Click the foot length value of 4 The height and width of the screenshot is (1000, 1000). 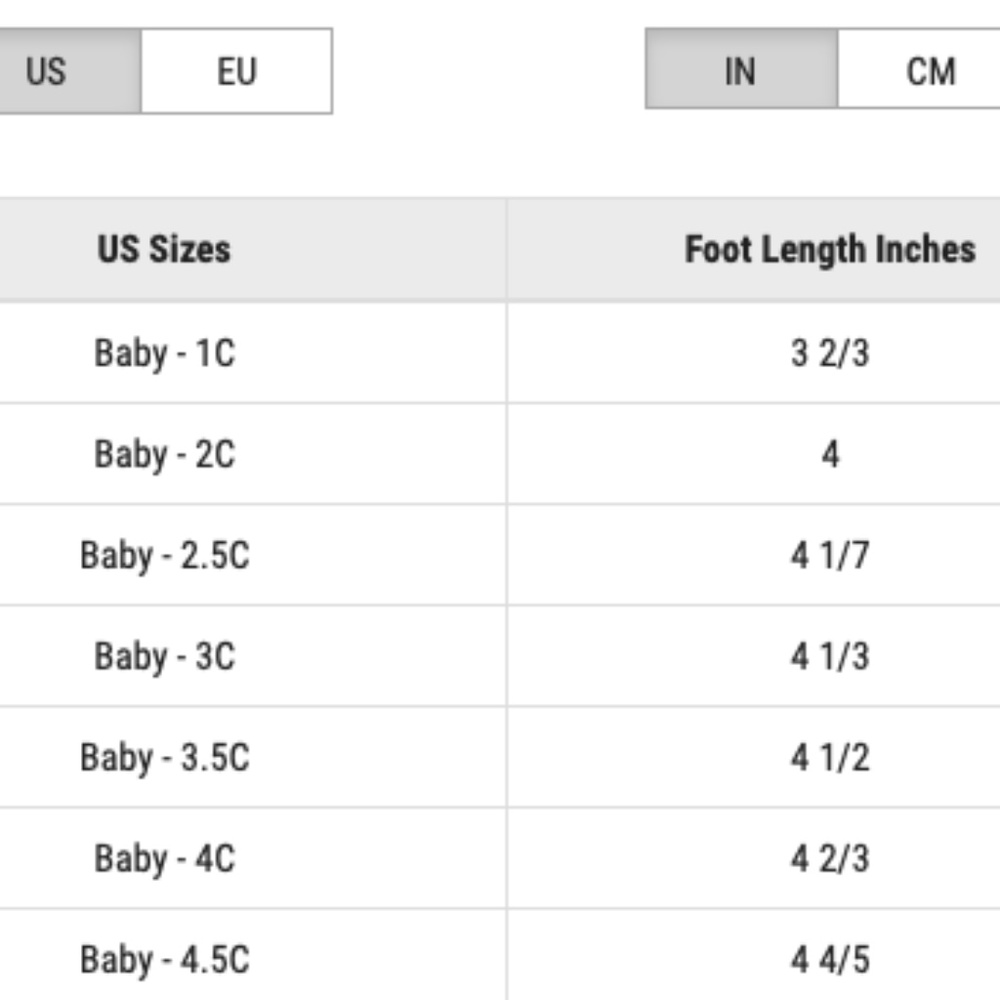[x=830, y=453]
